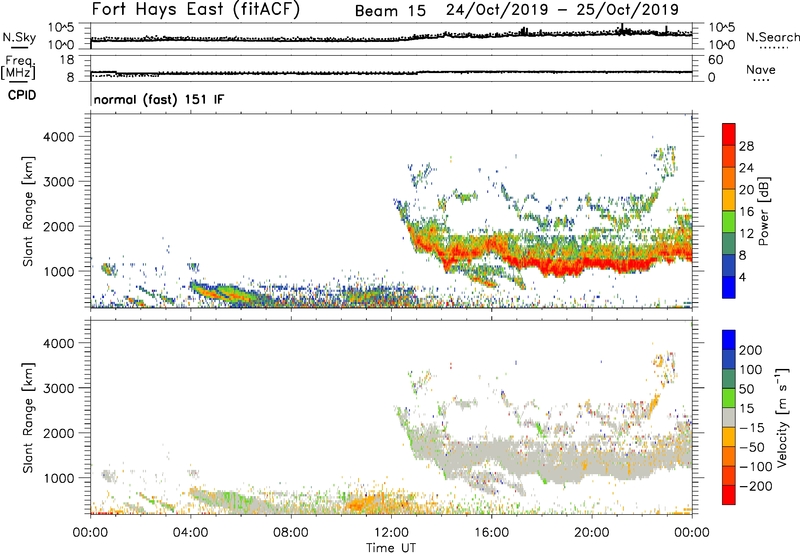Click the '-200' tick on the velocity scale

coord(756,486)
